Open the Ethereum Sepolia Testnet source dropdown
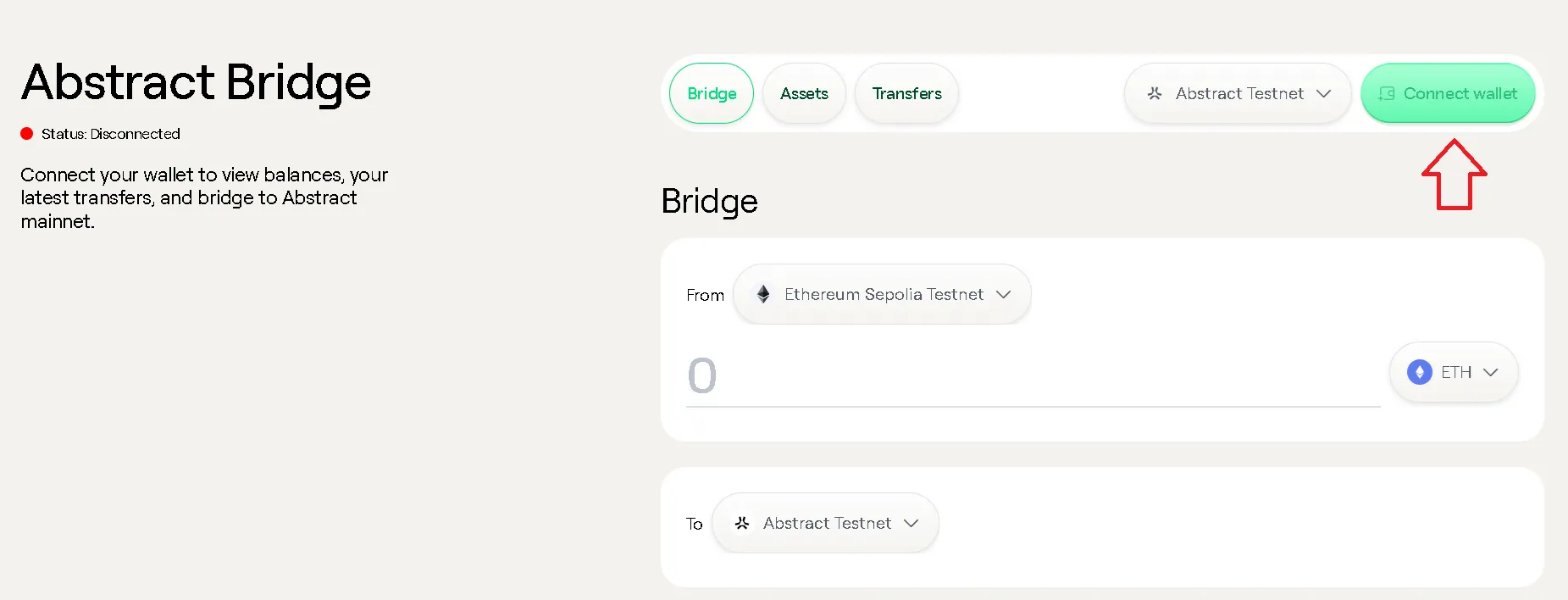 [x=882, y=294]
